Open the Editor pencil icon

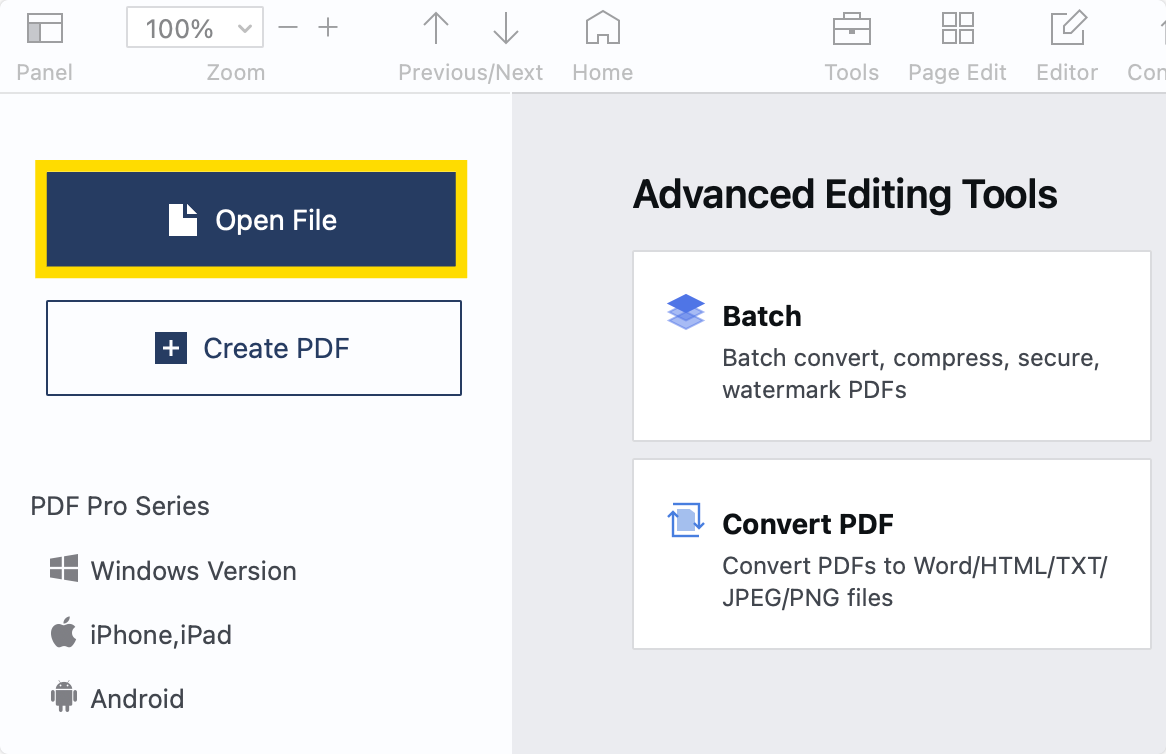click(x=1067, y=29)
